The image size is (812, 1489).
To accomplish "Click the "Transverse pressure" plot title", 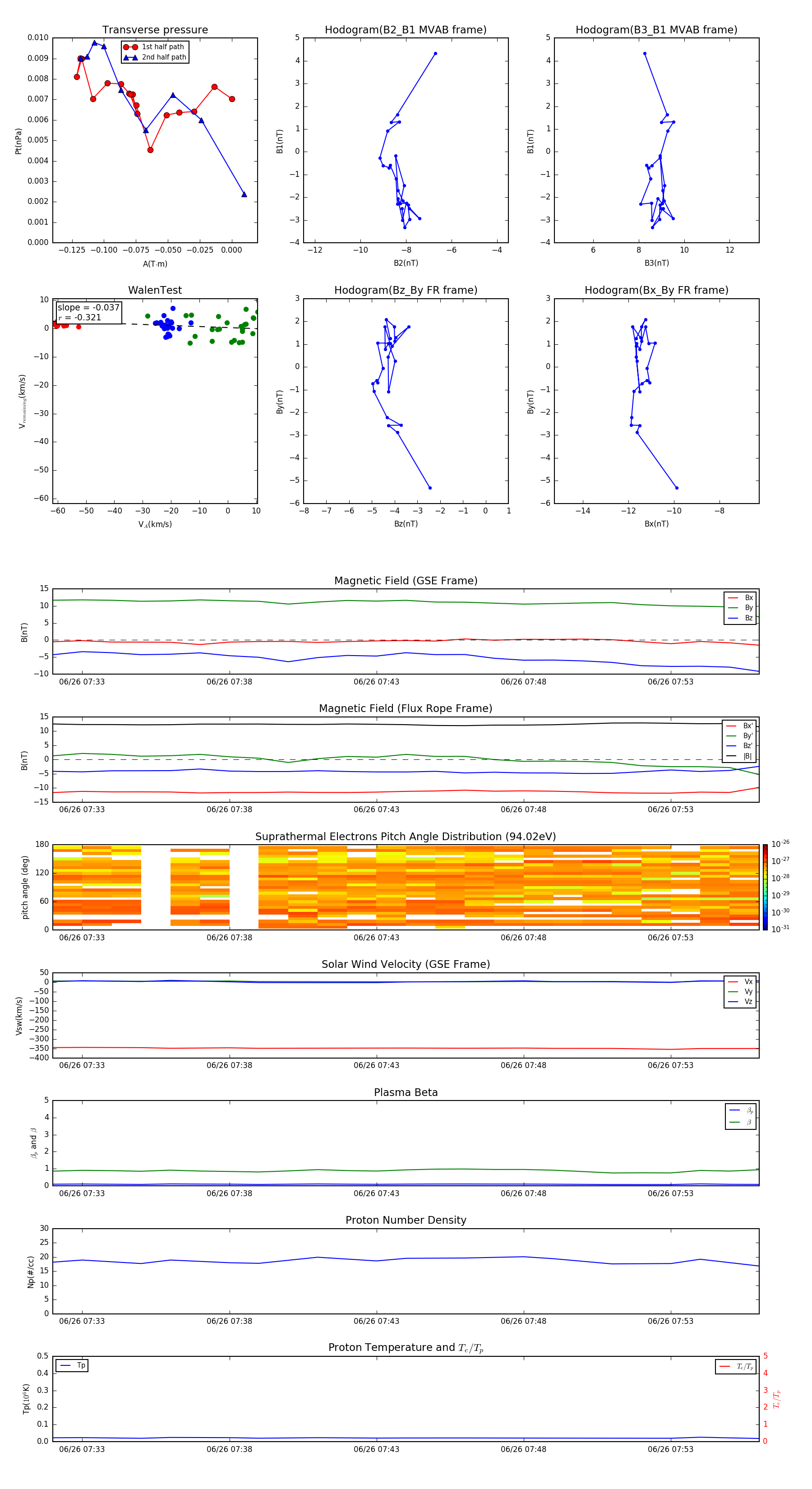I will pyautogui.click(x=155, y=30).
